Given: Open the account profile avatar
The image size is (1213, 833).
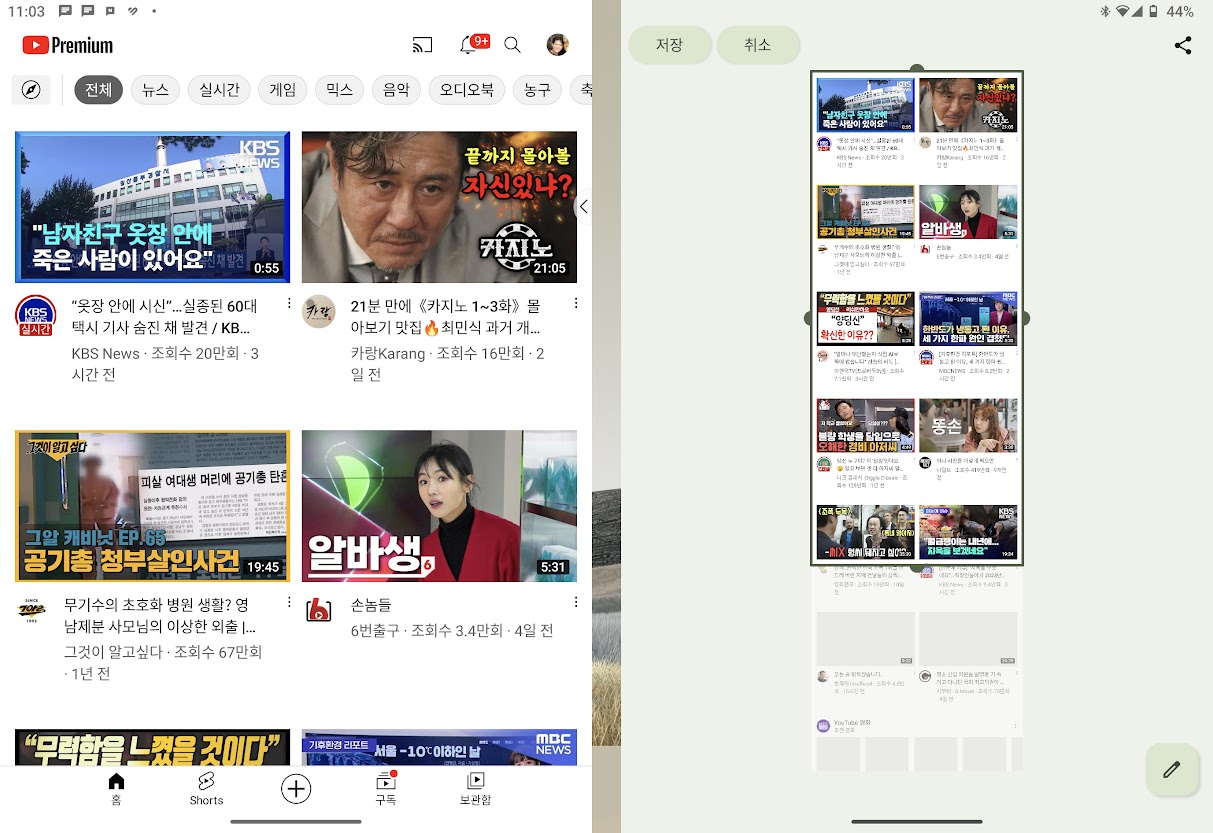Looking at the screenshot, I should [557, 44].
